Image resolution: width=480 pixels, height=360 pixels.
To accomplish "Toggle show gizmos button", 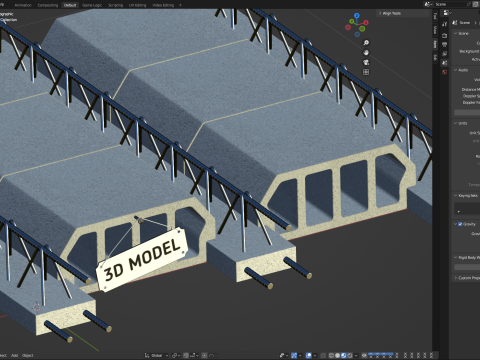I will pyautogui.click(x=294, y=355).
